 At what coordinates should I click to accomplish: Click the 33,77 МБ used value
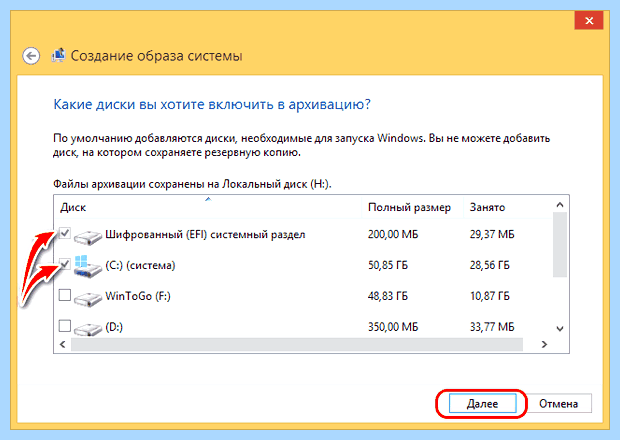pyautogui.click(x=492, y=327)
